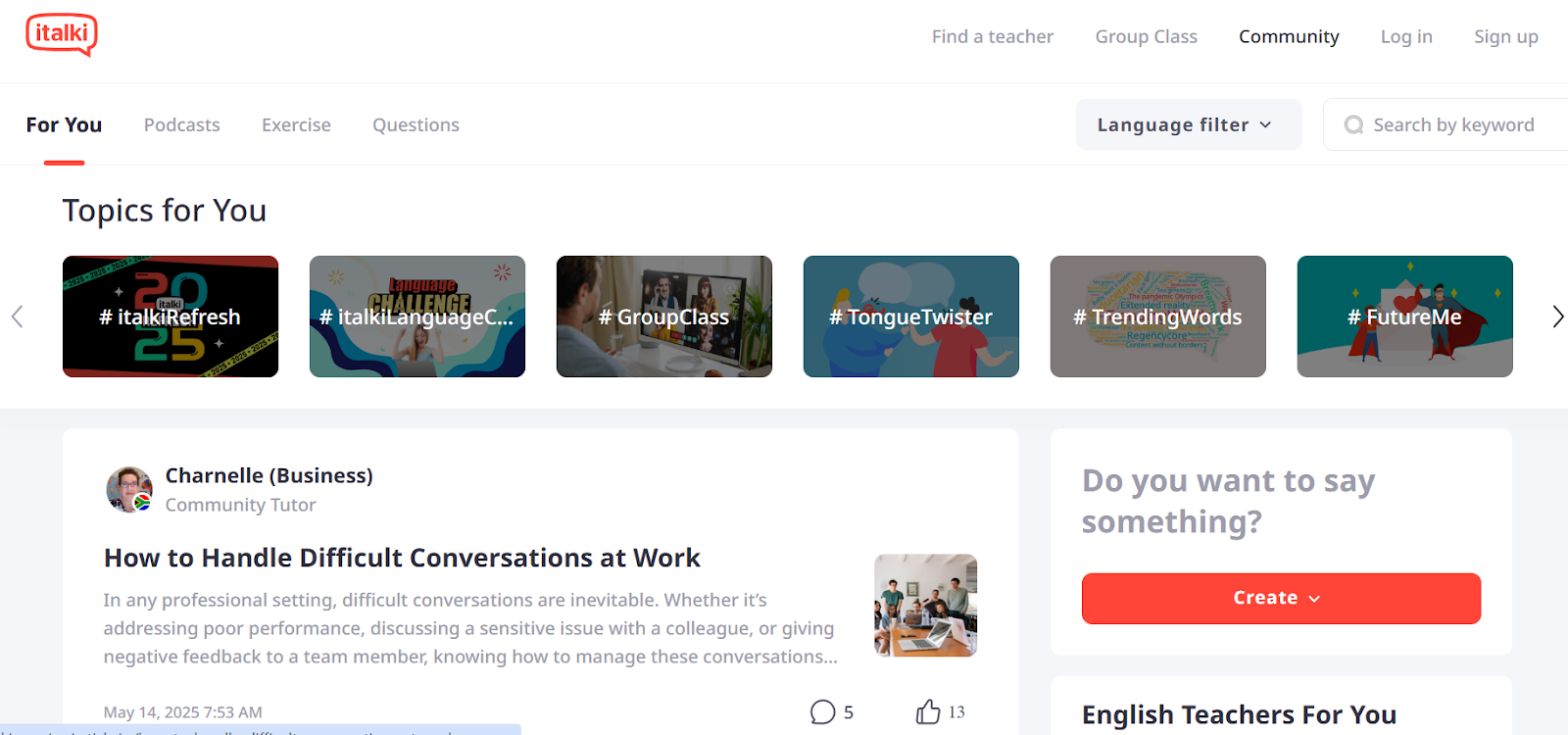The height and width of the screenshot is (735, 1568).
Task: Switch to the Exercise tab
Action: [x=296, y=125]
